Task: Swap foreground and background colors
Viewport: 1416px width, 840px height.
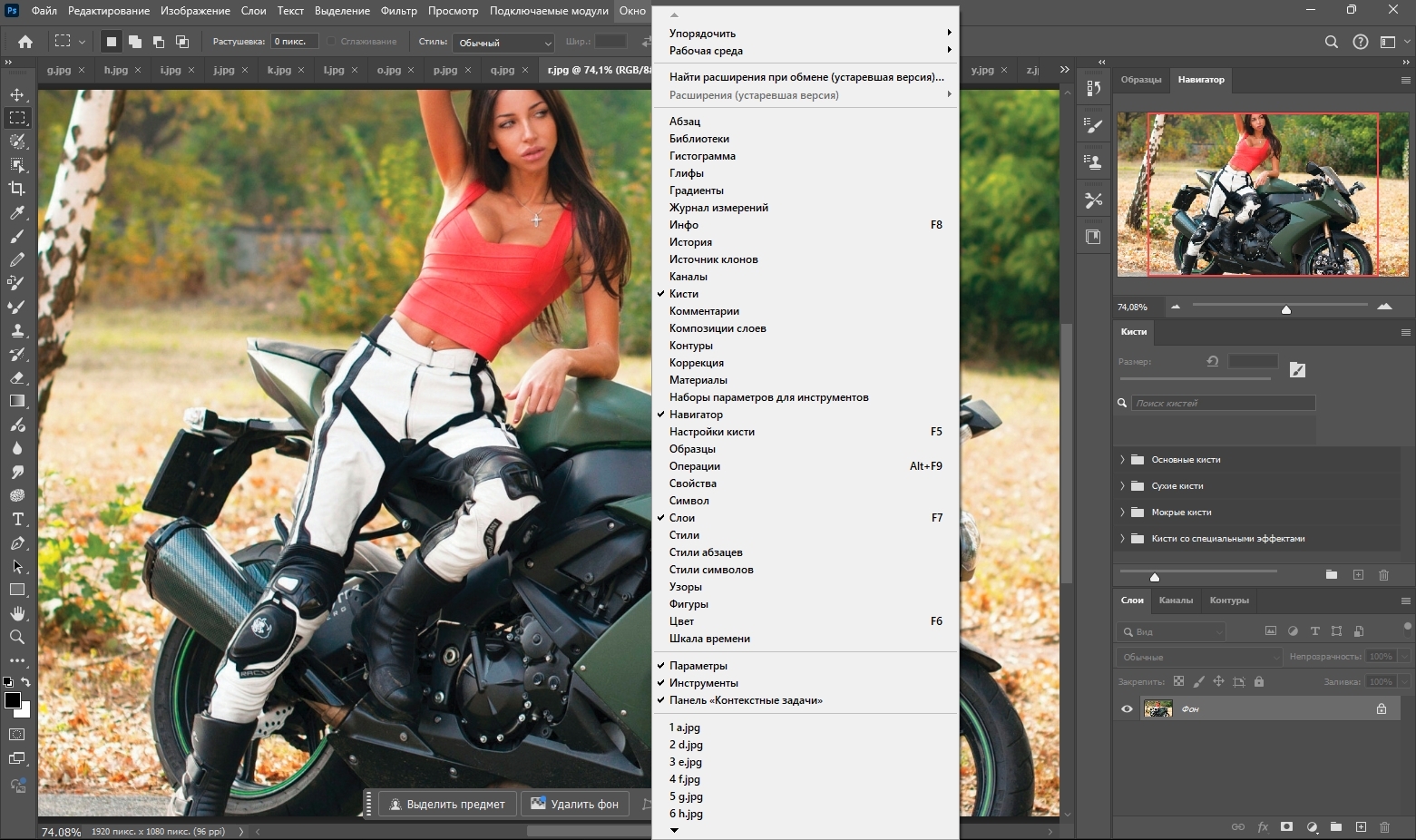Action: click(x=25, y=682)
